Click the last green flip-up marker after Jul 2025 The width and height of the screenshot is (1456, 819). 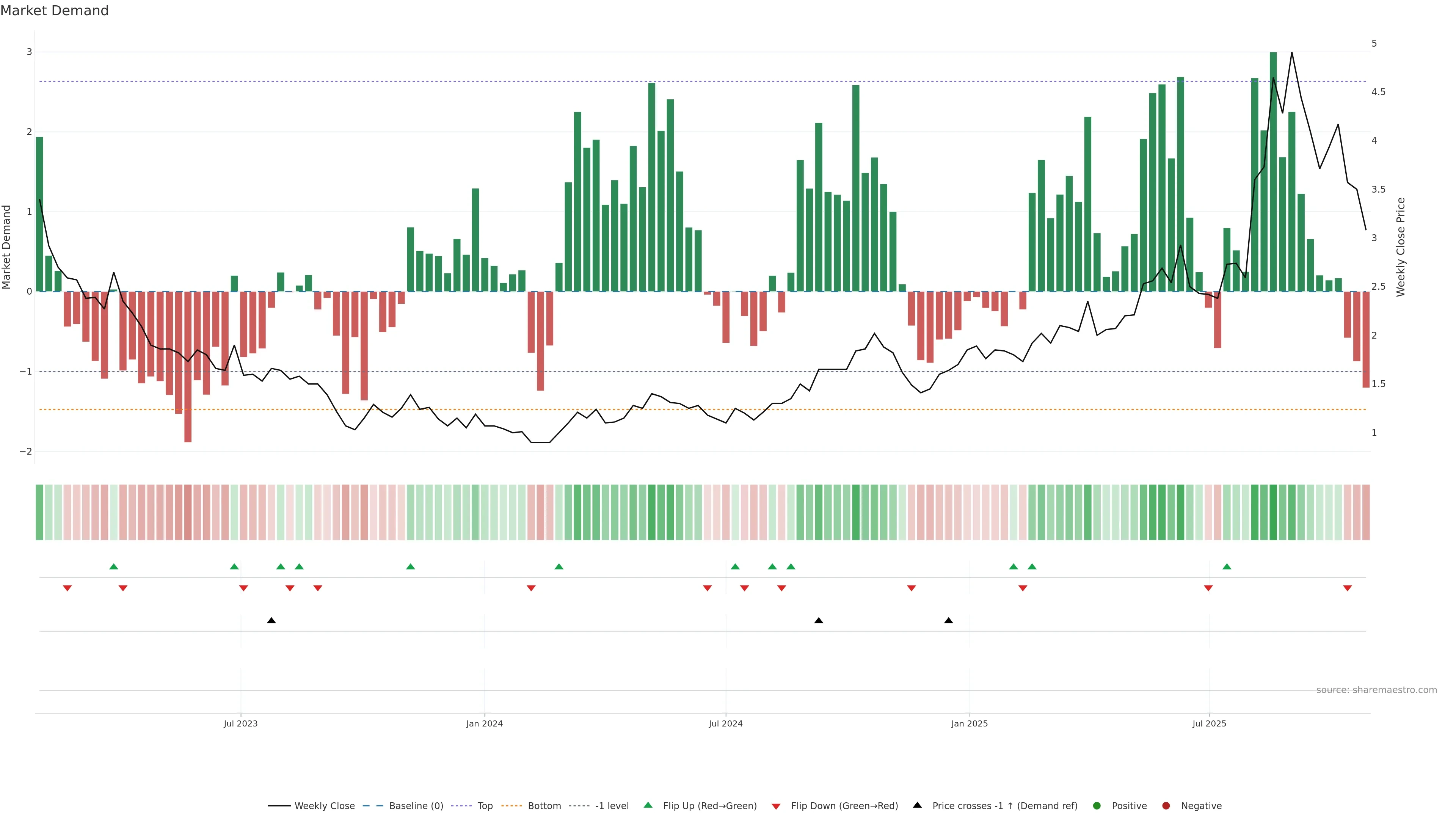(1227, 566)
